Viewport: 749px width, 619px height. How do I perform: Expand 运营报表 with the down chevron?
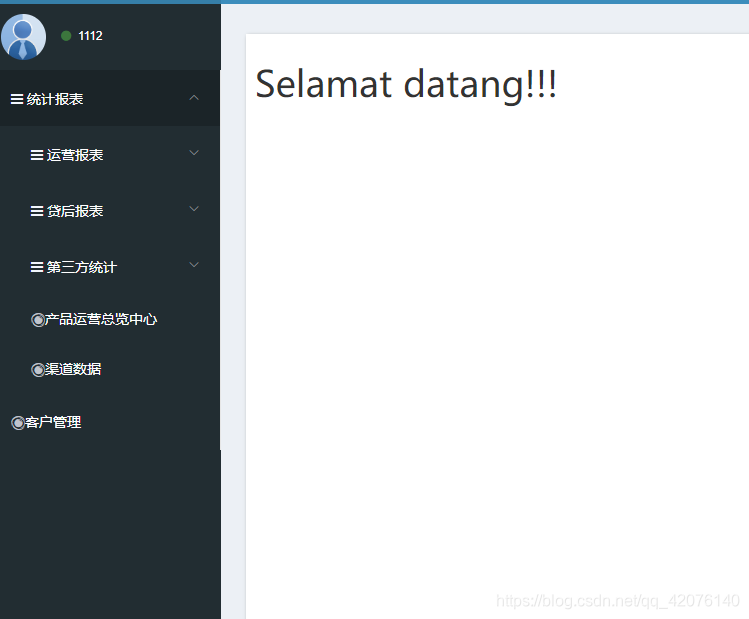point(194,153)
